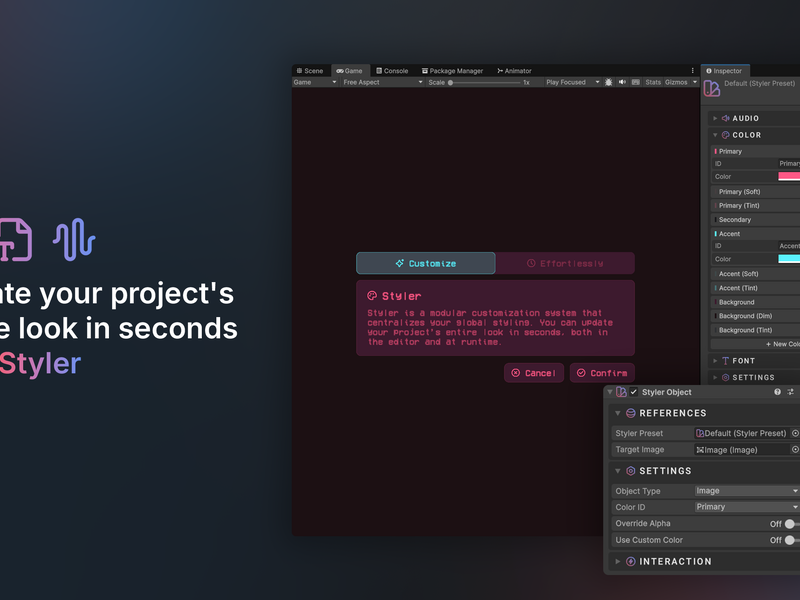800x600 pixels.
Task: Click the Styler Object Settings hexagon icon
Action: tap(631, 471)
